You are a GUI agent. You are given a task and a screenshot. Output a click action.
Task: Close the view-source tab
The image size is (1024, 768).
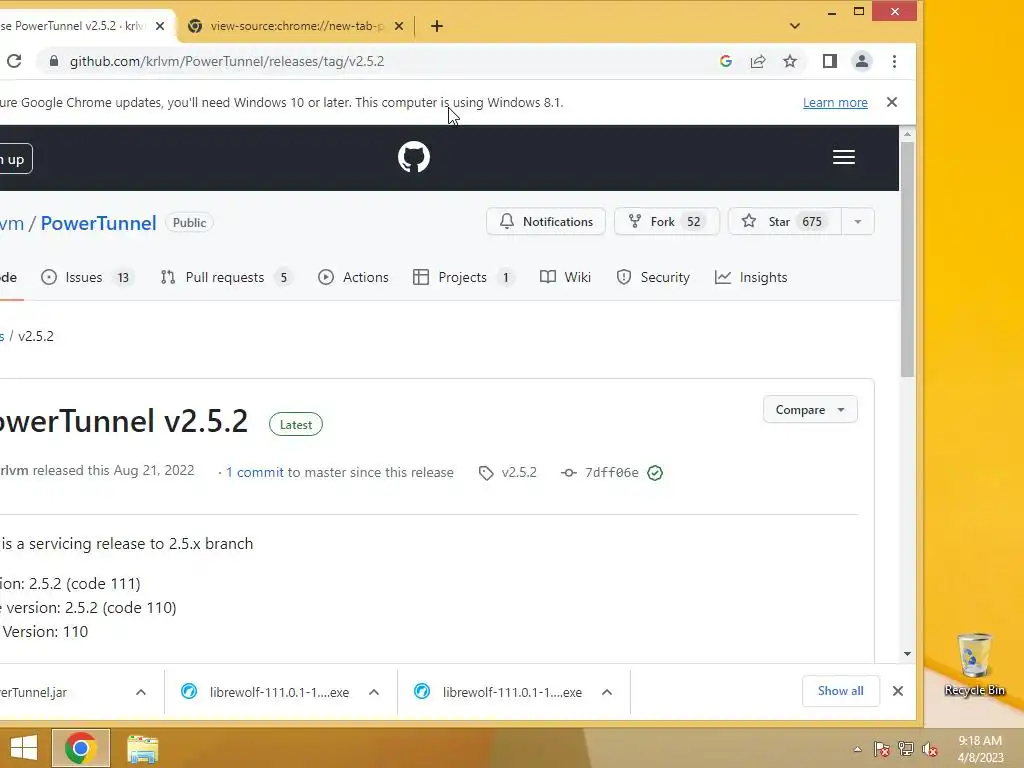399,26
